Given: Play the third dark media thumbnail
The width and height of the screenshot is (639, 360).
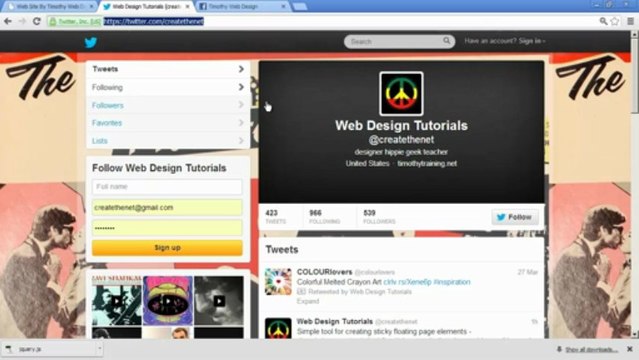Looking at the screenshot, I should click(x=219, y=301).
